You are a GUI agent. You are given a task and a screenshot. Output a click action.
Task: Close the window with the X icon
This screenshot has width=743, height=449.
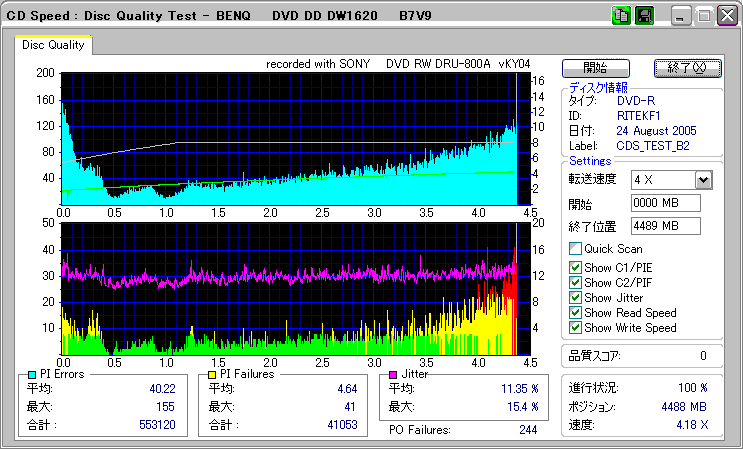click(725, 16)
